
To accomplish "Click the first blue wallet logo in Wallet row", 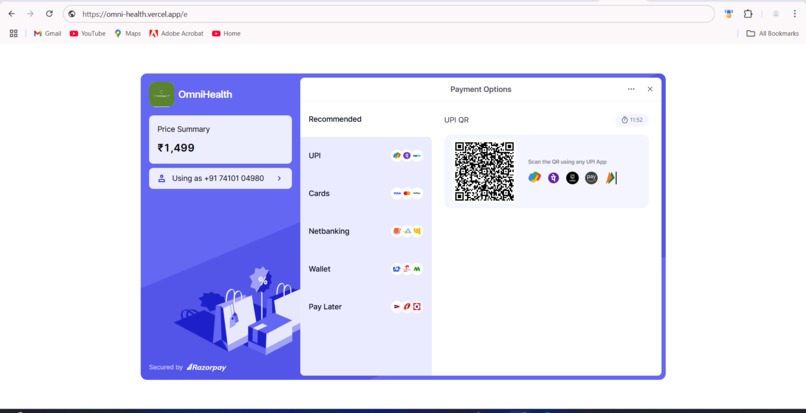I will tap(397, 268).
